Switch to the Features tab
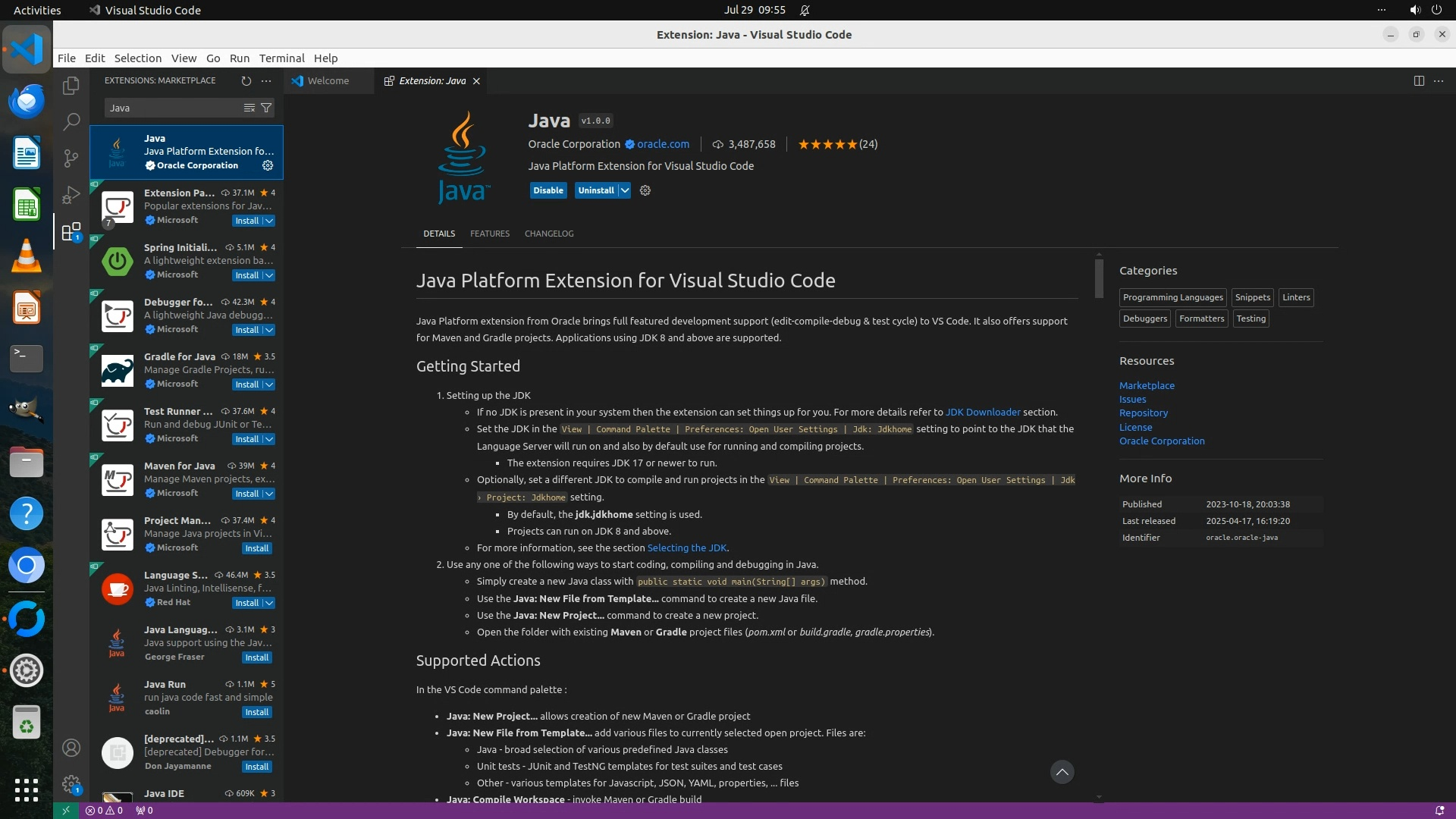 489,234
